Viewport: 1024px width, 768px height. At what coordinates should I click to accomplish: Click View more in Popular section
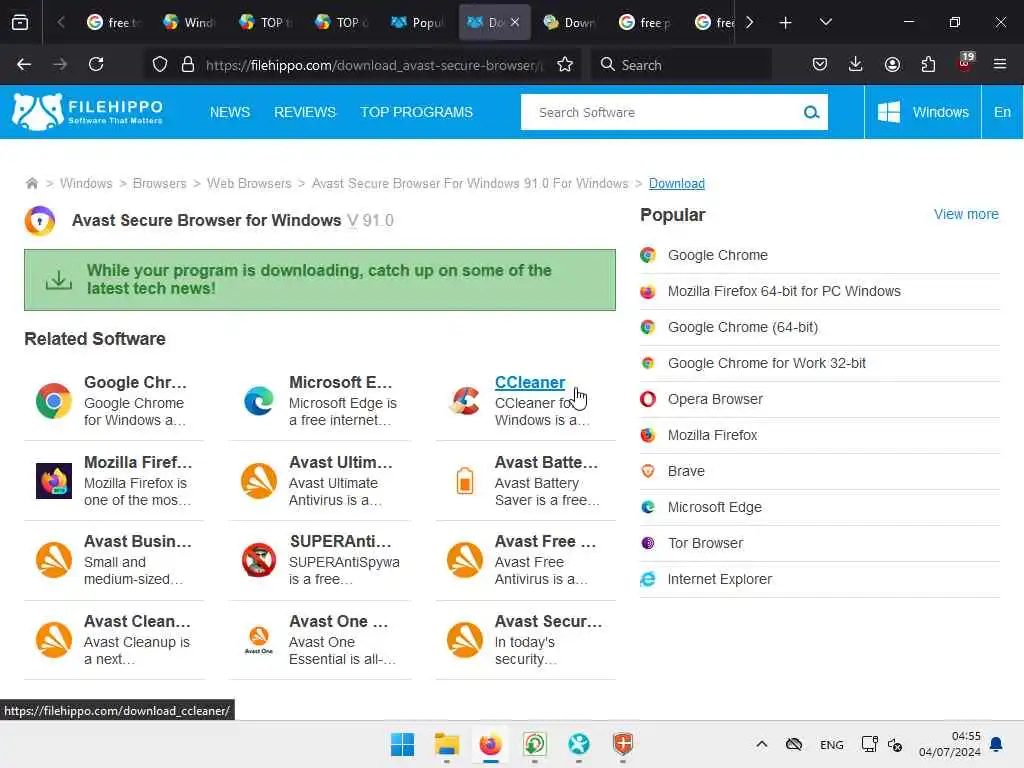[x=966, y=214]
